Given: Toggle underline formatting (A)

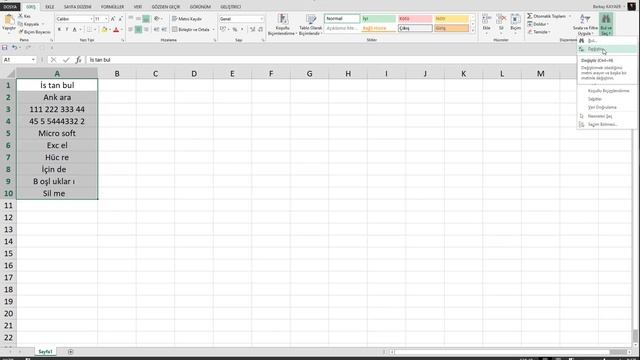Looking at the screenshot, I should point(75,29).
